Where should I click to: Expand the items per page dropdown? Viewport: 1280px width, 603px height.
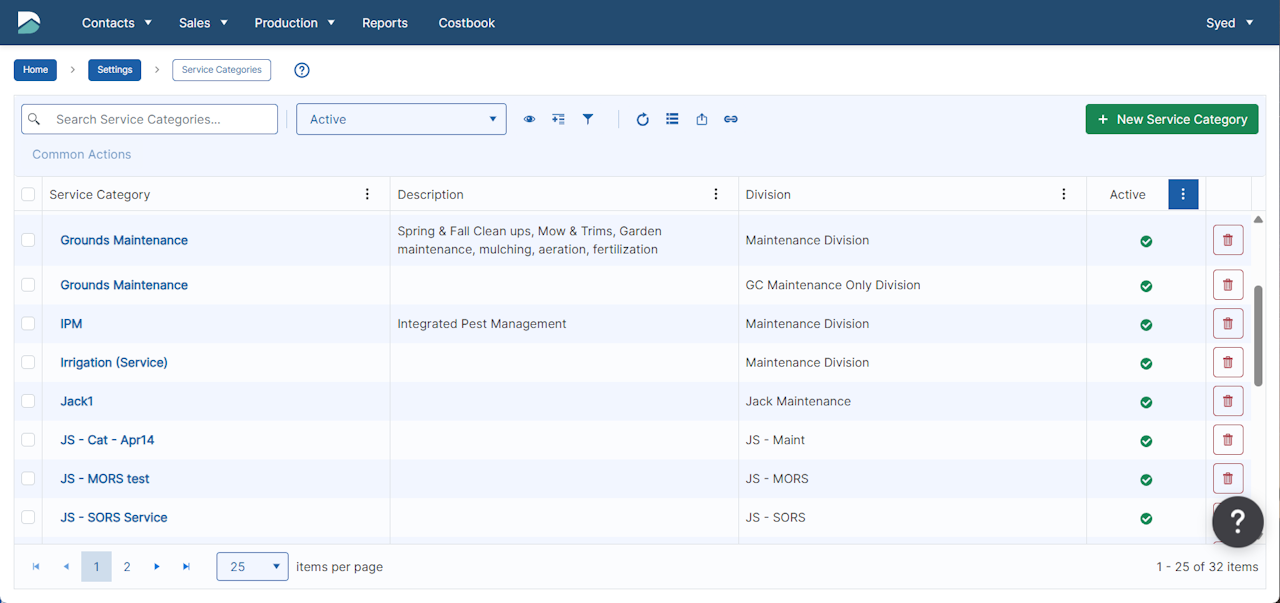[252, 567]
